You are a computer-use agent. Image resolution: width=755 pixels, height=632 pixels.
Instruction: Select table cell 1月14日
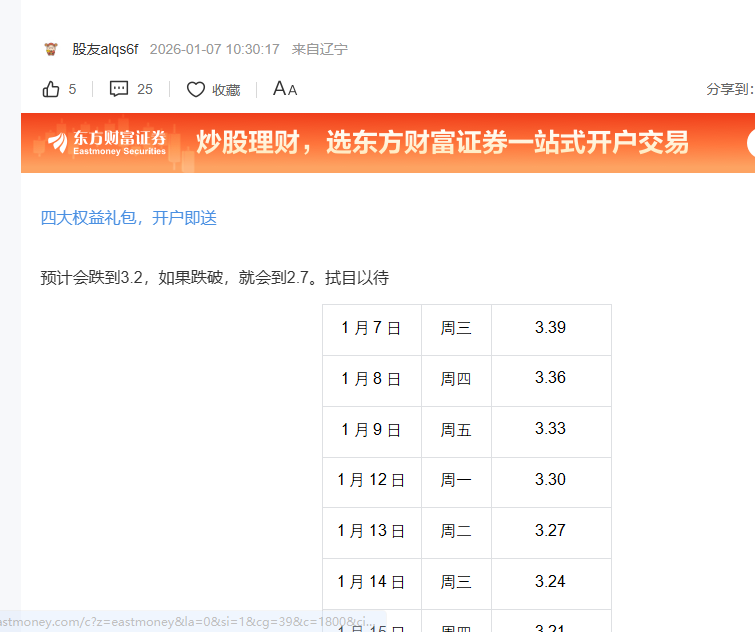tap(372, 584)
